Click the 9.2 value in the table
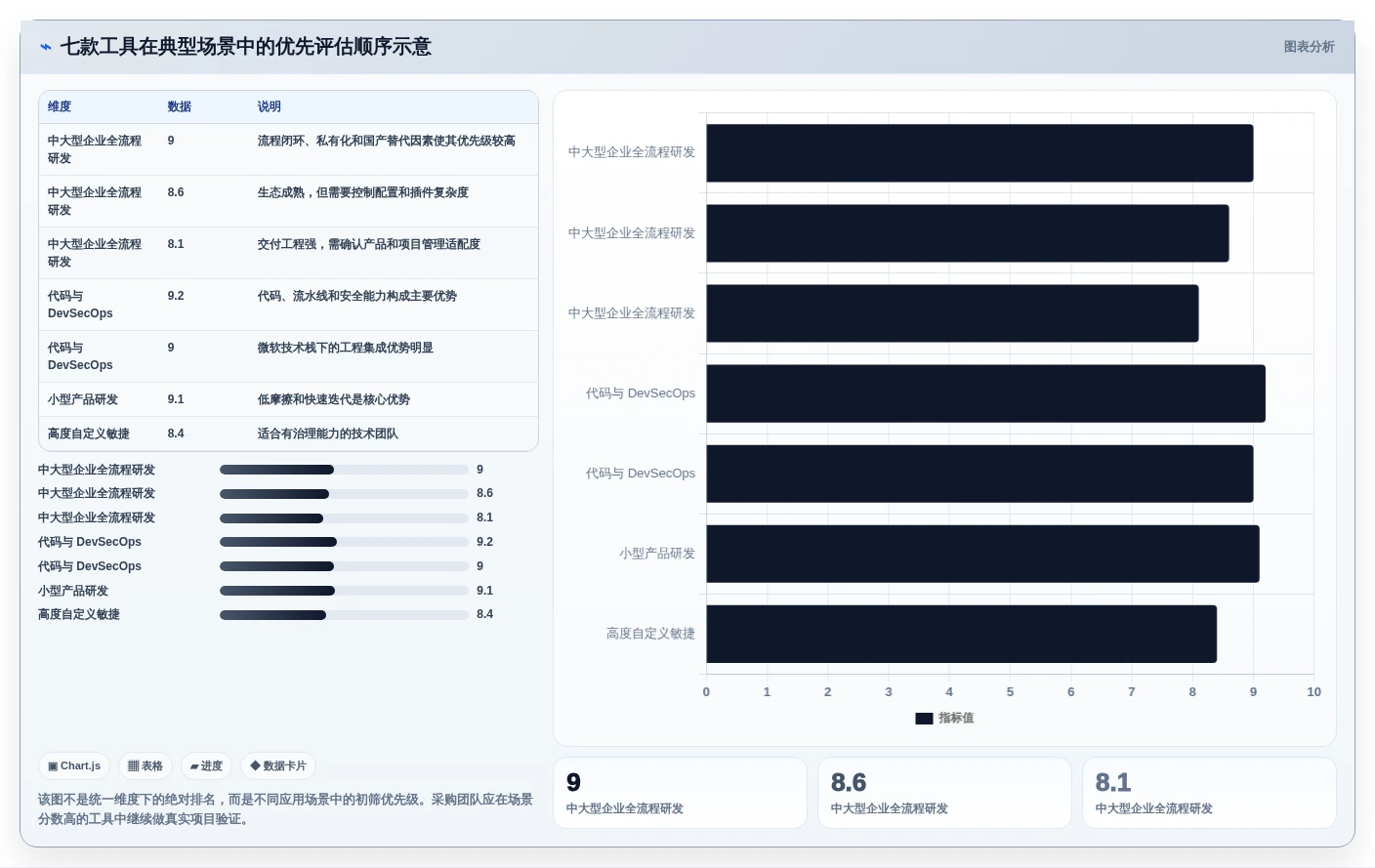Image resolution: width=1375 pixels, height=868 pixels. coord(176,296)
